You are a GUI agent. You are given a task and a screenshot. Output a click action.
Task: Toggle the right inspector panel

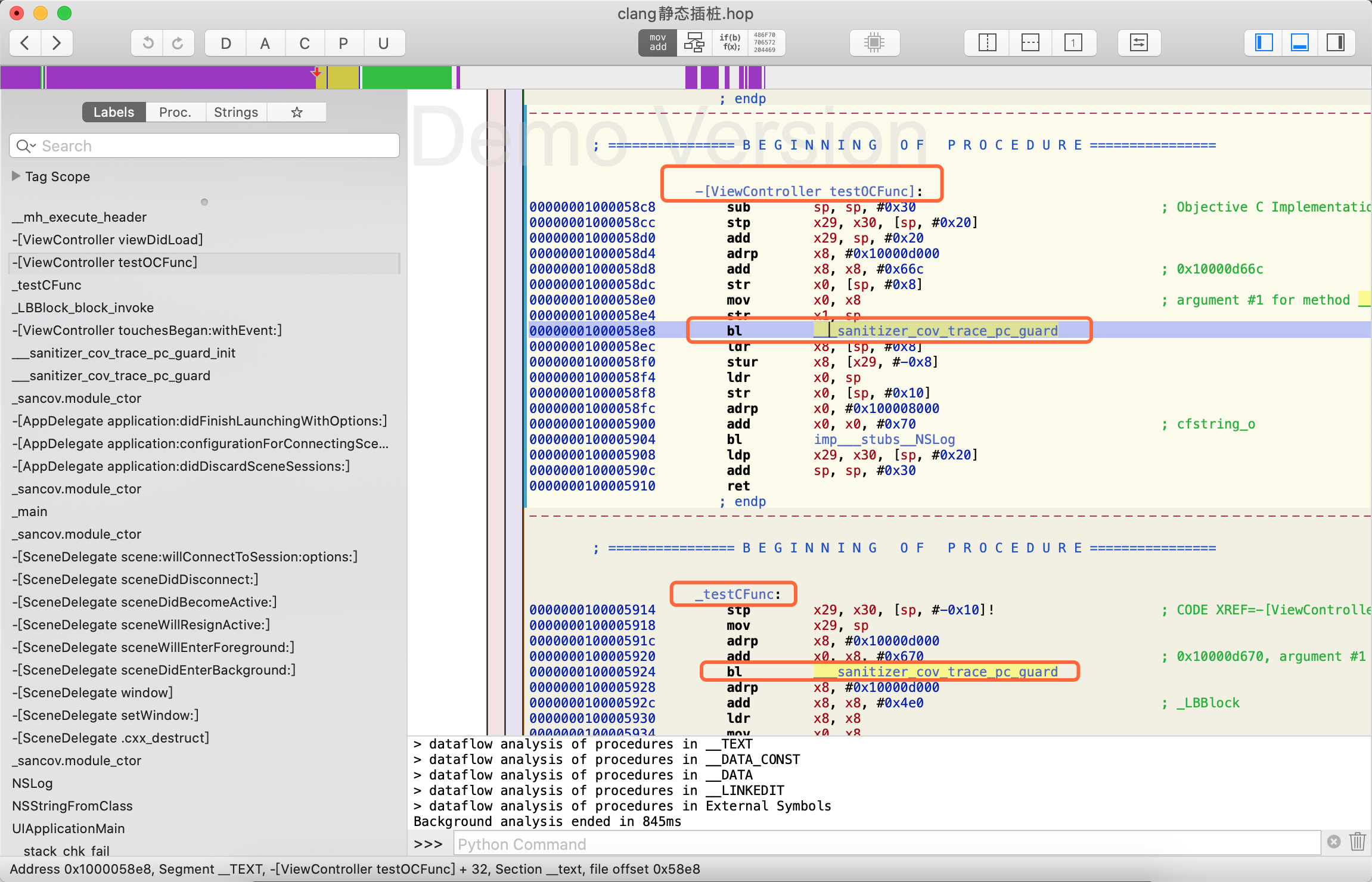tap(1336, 43)
